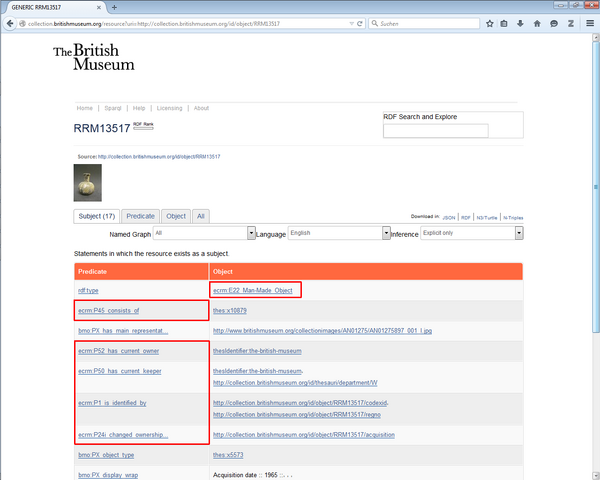Open the URL history dropdown arrow
Screen dimensions: 600x480
pyautogui.click(x=351, y=24)
